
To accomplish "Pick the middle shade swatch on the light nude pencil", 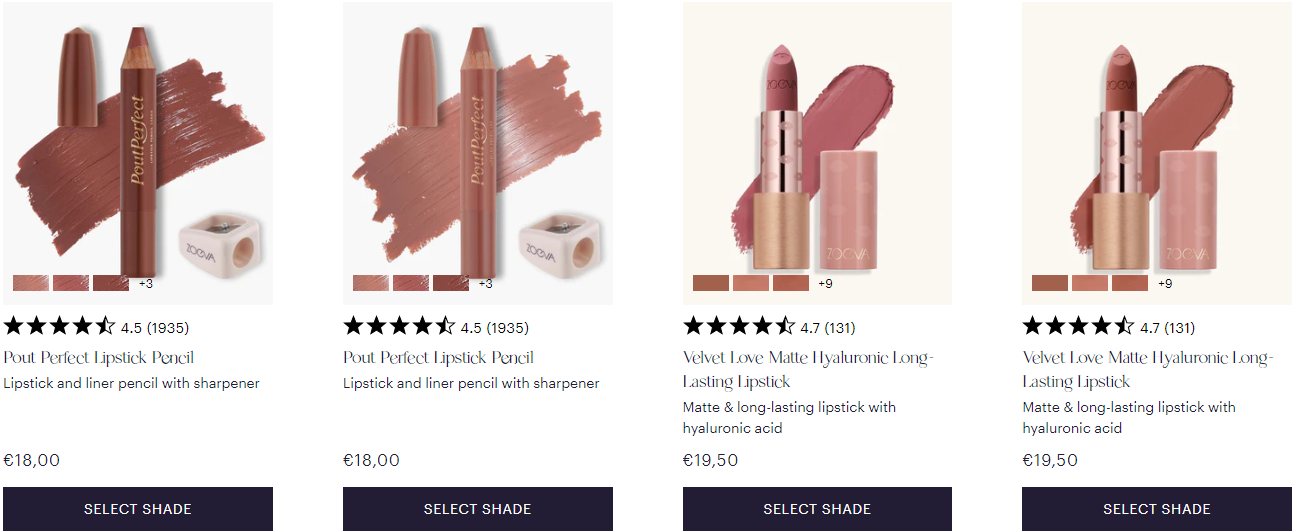I will [x=411, y=283].
